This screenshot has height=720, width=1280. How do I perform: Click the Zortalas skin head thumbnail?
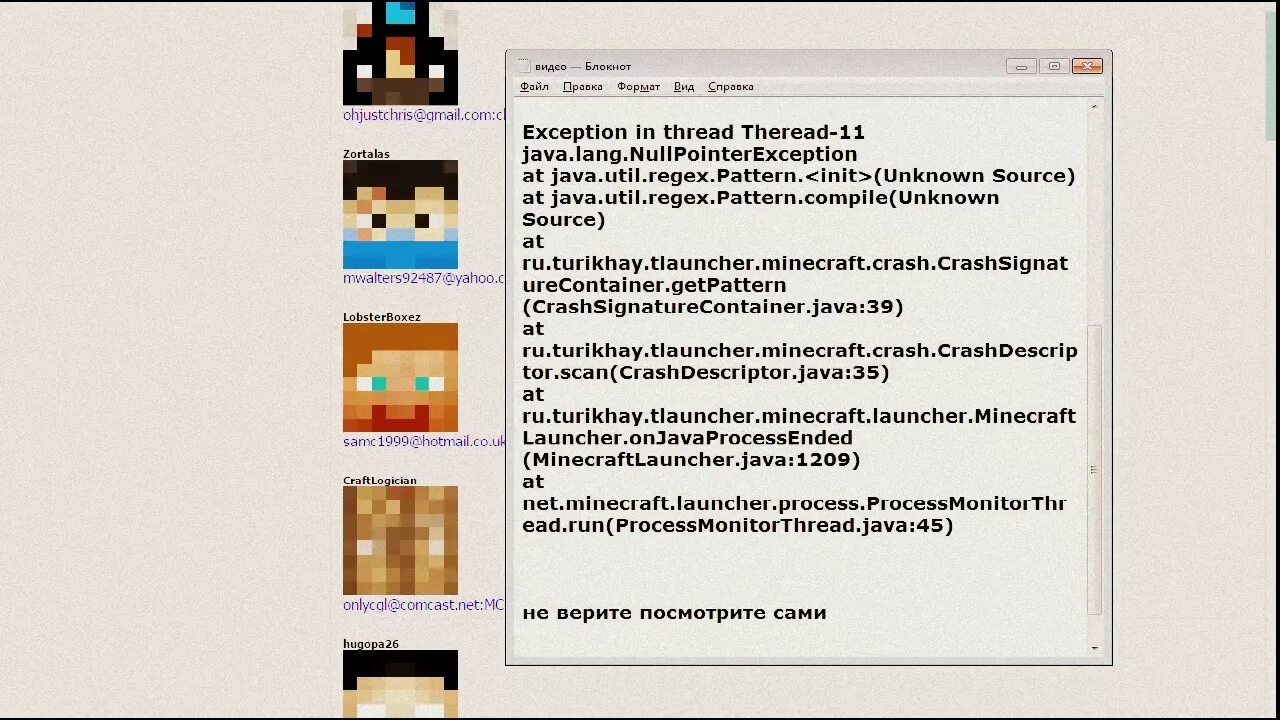(400, 214)
